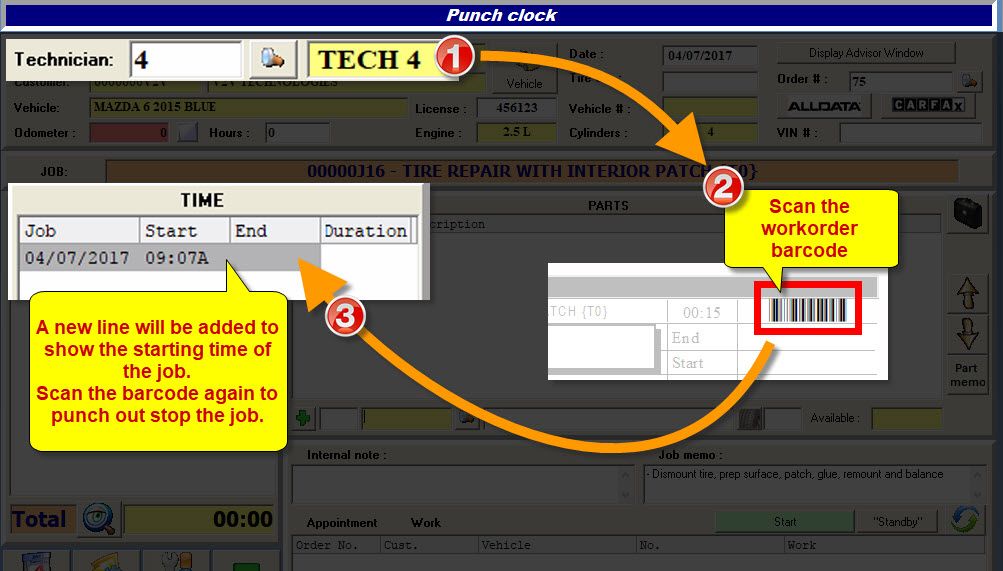
Task: Open the order number lookup icon
Action: (970, 81)
